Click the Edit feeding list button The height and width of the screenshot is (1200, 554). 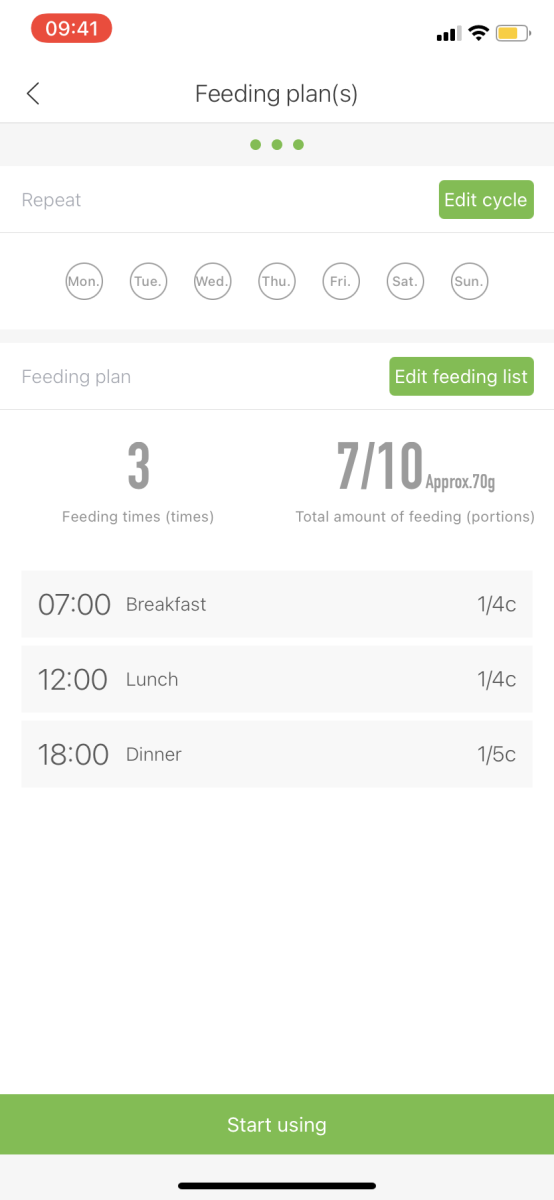(x=461, y=377)
